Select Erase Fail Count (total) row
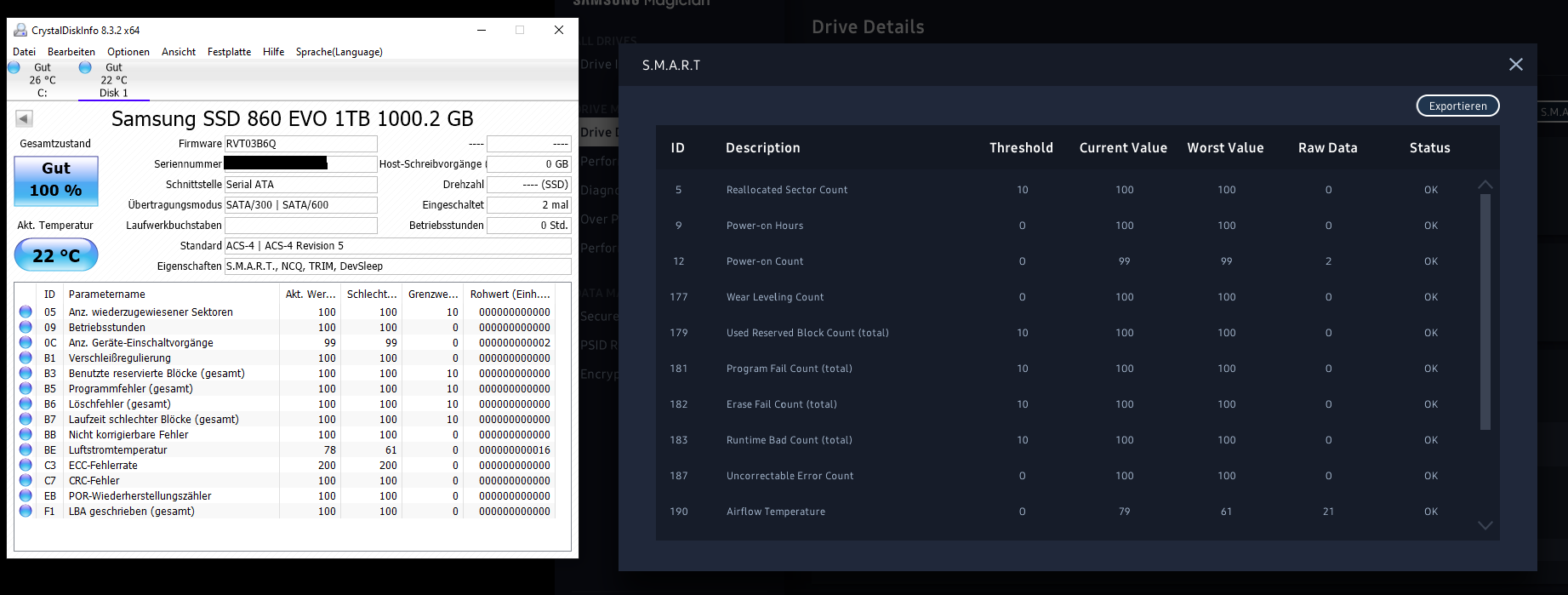The width and height of the screenshot is (1568, 595). click(1067, 404)
